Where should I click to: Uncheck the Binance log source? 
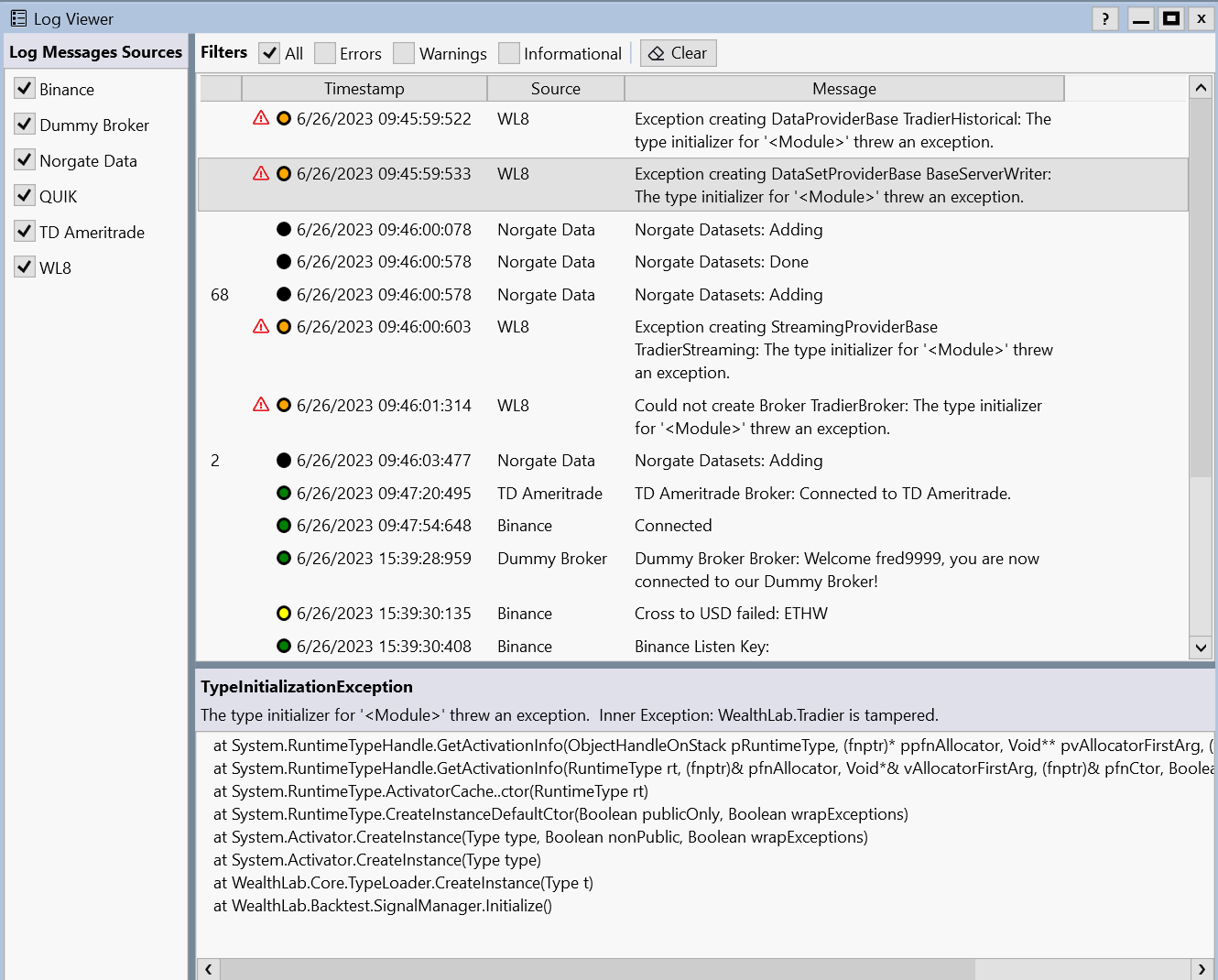pyautogui.click(x=24, y=89)
